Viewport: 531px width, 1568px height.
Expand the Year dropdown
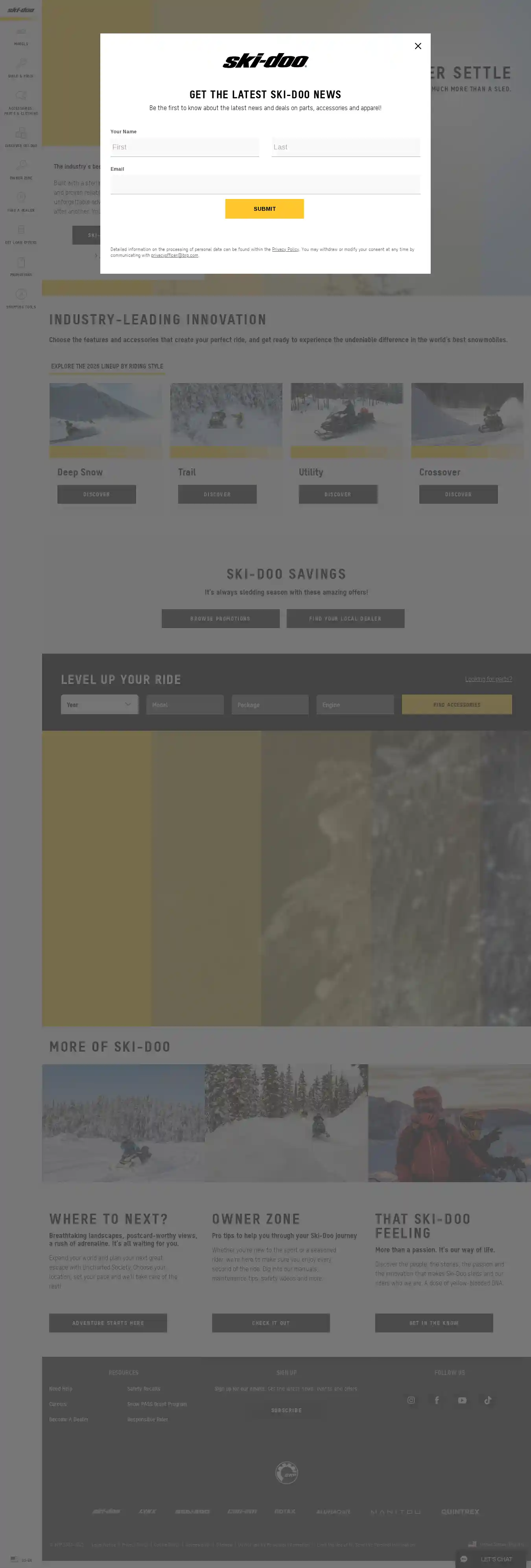point(99,704)
